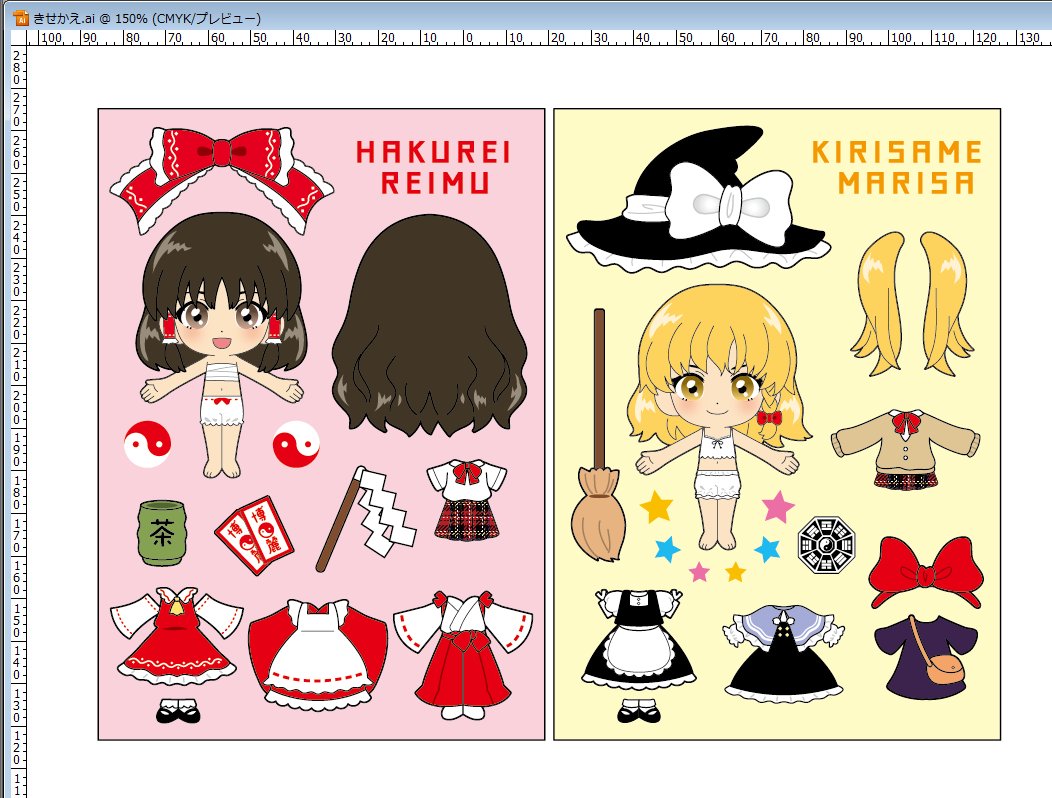
Task: Click the white bow on the witch hat
Action: click(x=730, y=204)
